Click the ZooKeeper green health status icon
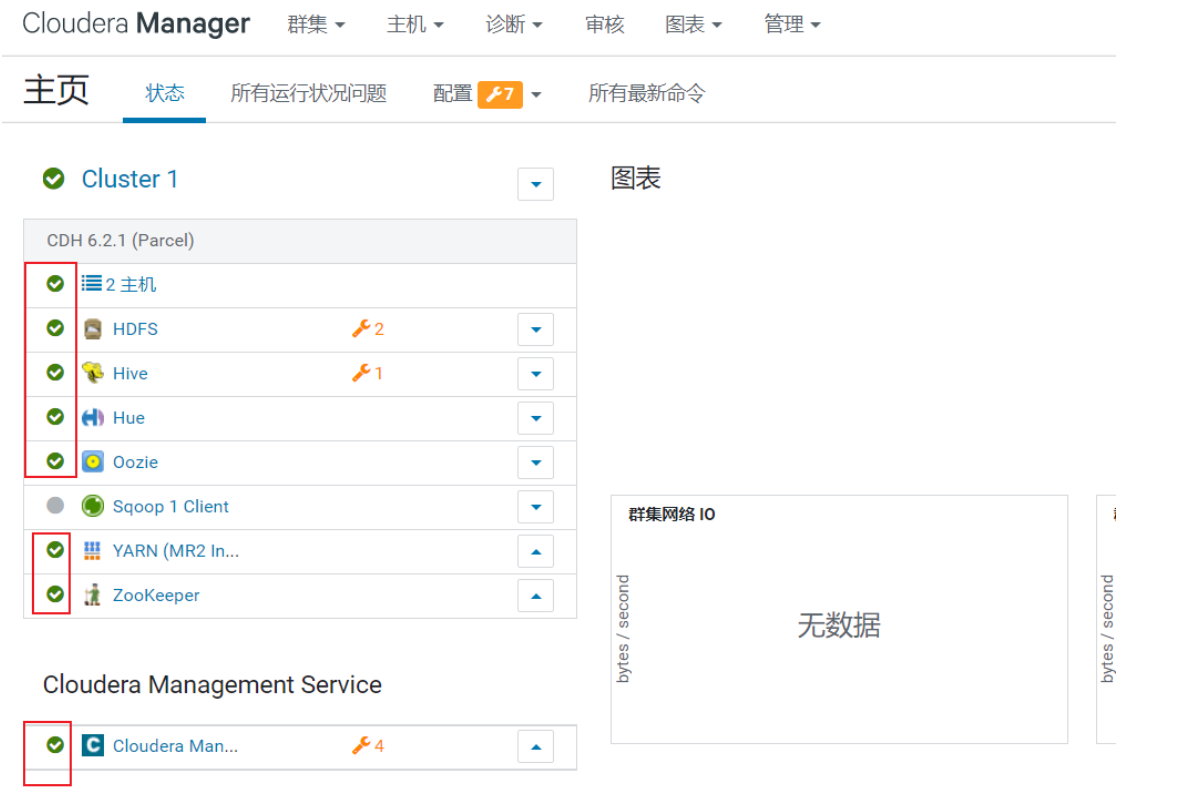This screenshot has height=800, width=1181. pyautogui.click(x=55, y=594)
